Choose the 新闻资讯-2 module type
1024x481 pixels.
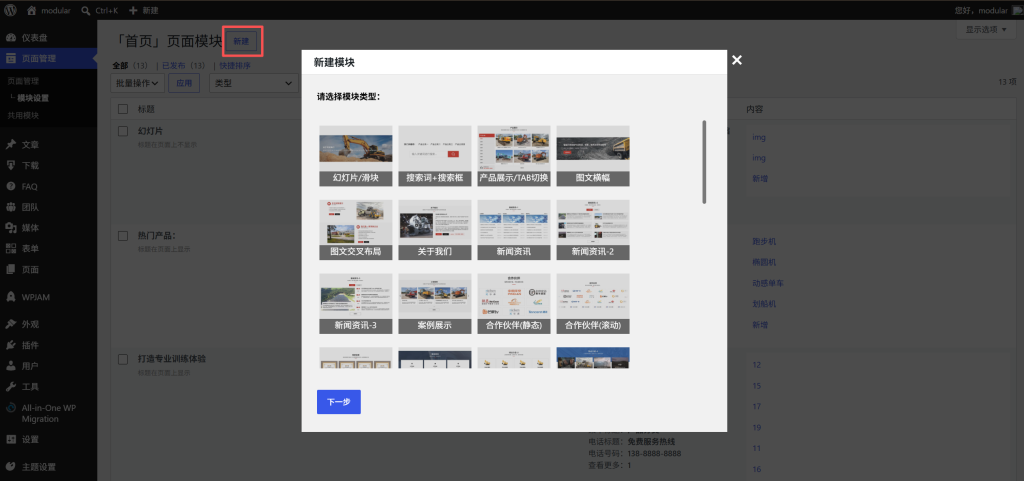point(593,230)
